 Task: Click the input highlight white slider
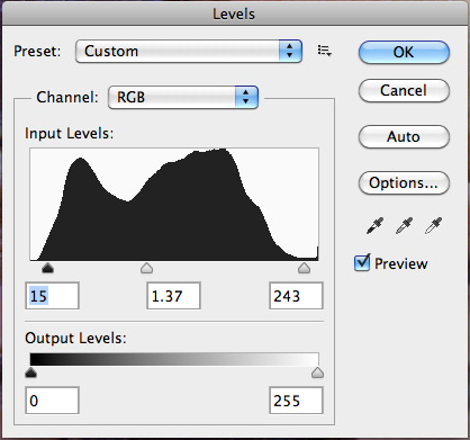click(304, 268)
